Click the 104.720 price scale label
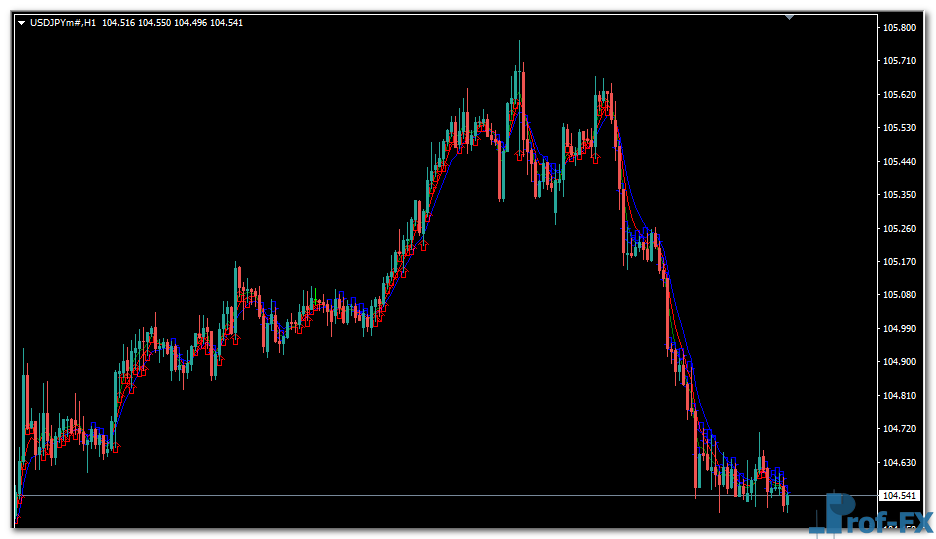The width and height of the screenshot is (936, 539). coord(900,429)
